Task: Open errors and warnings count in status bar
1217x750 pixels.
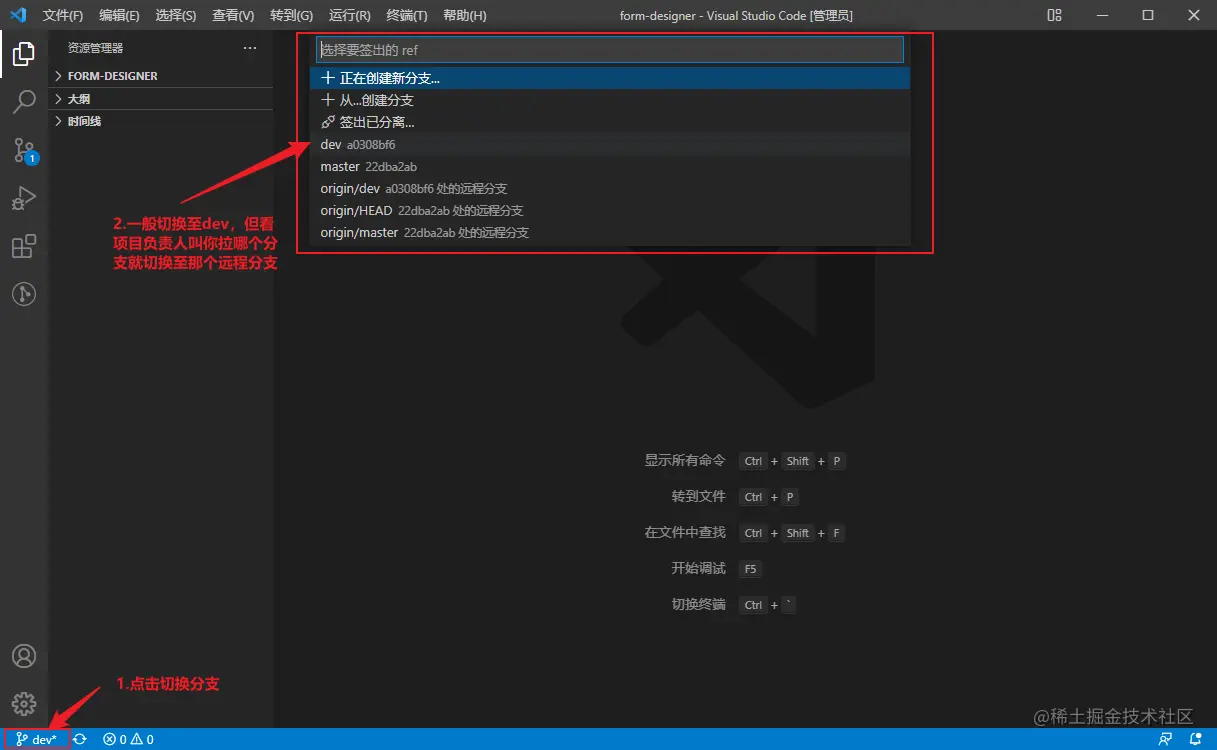Action: point(128,739)
